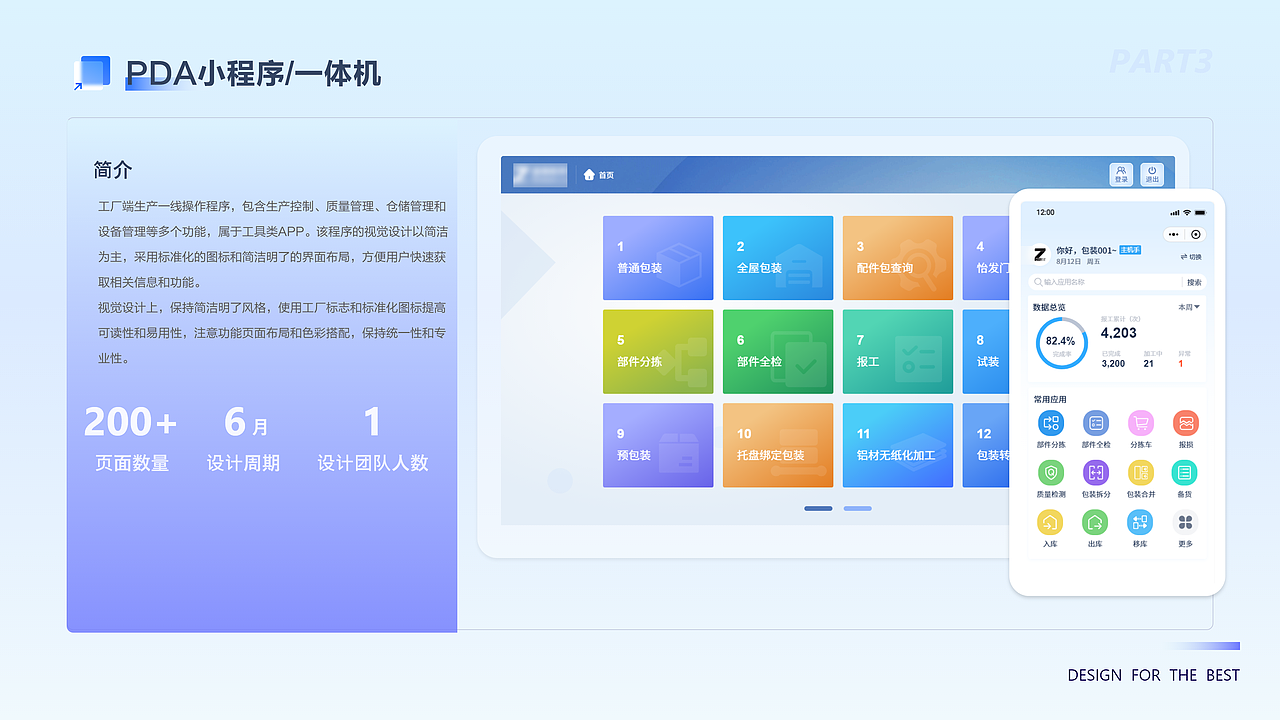Open the 报损 icon

(1185, 423)
